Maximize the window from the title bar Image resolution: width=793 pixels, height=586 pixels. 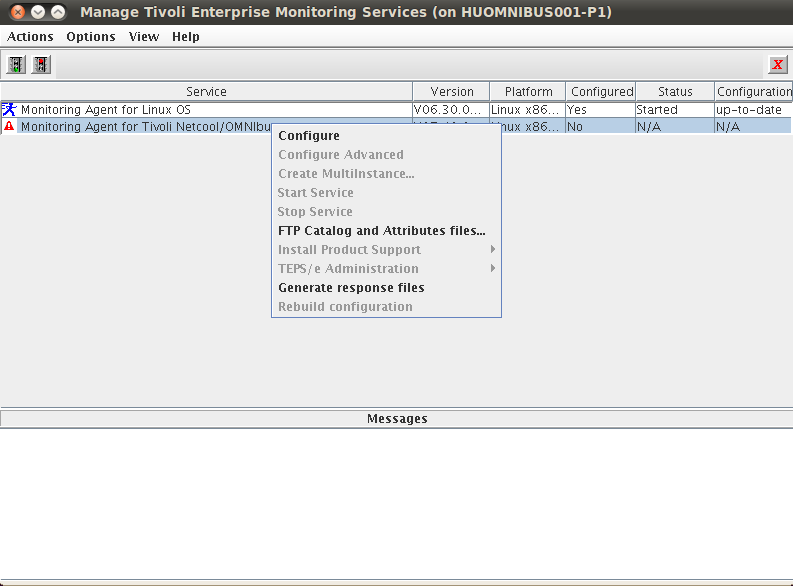point(58,12)
